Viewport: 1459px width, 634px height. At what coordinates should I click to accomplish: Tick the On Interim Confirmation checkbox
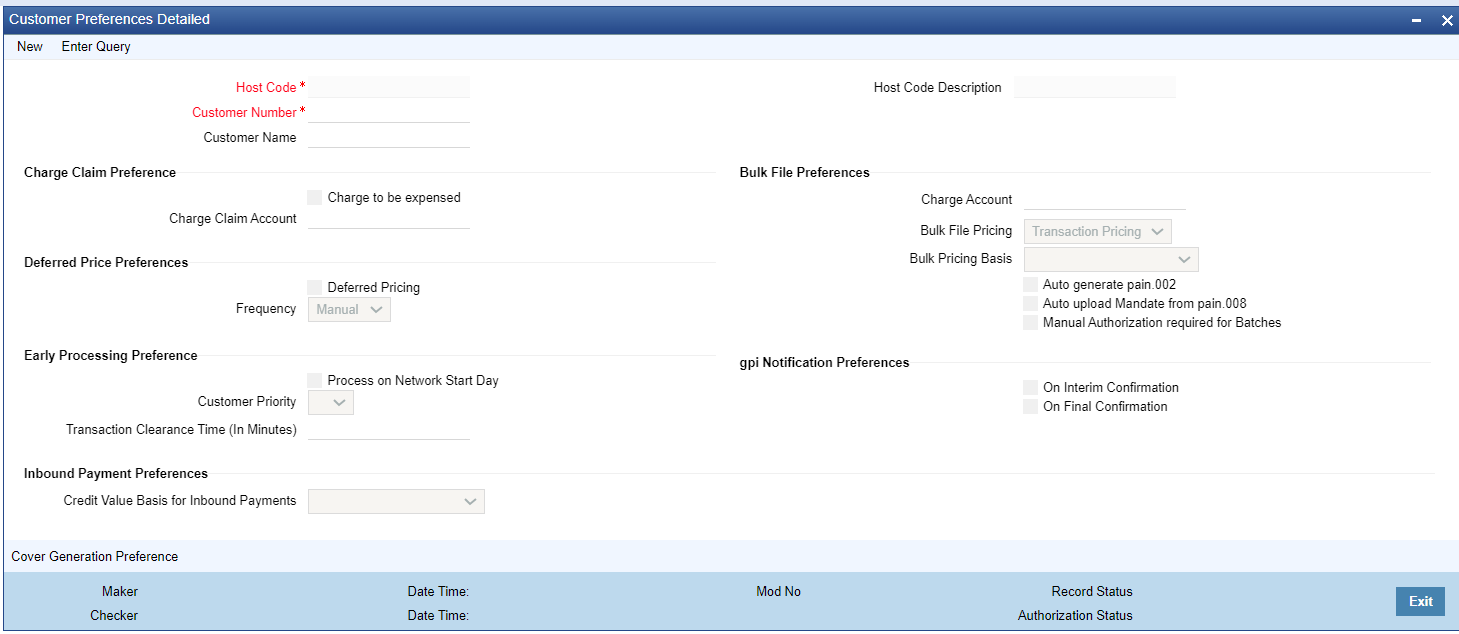click(x=1031, y=388)
